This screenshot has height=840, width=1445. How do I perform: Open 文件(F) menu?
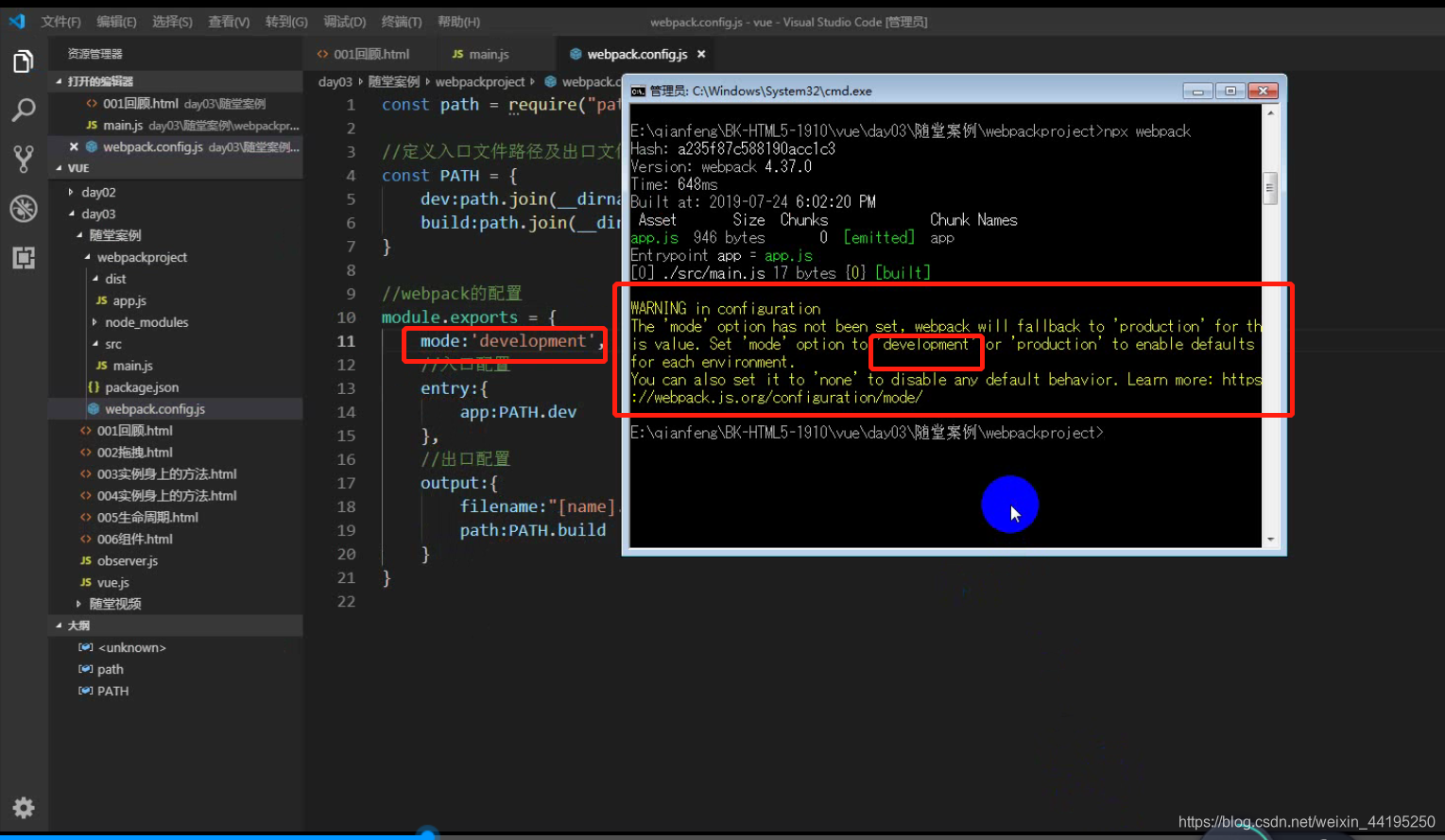point(60,22)
